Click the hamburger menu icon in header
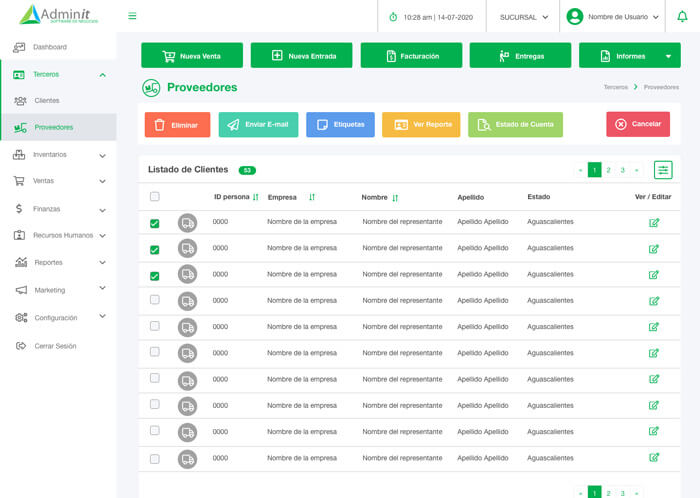Screen dimensions: 700x498 (x=132, y=16)
